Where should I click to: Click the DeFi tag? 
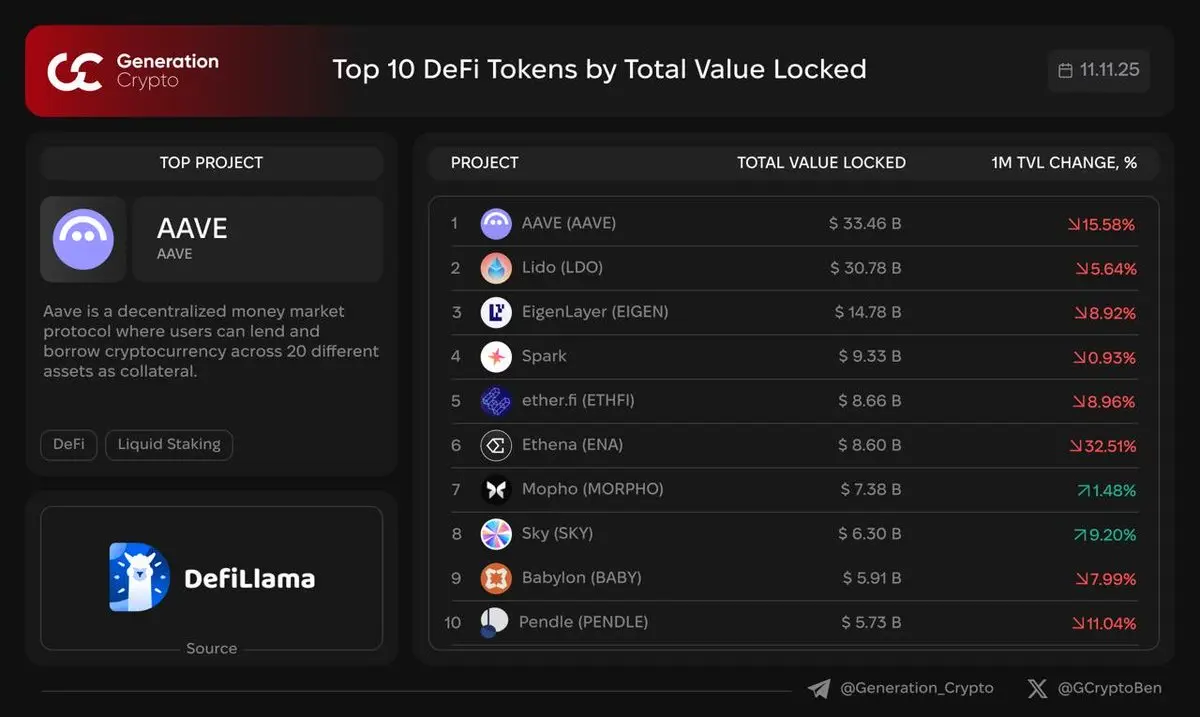[69, 444]
